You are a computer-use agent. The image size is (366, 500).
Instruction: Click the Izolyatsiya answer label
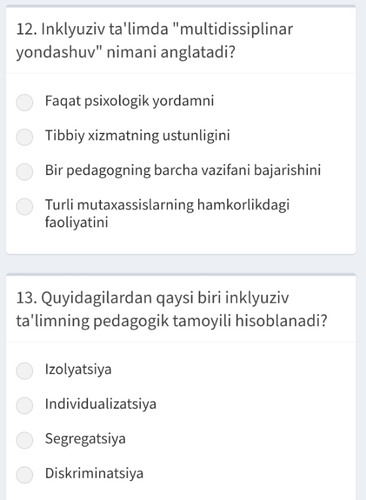78,370
